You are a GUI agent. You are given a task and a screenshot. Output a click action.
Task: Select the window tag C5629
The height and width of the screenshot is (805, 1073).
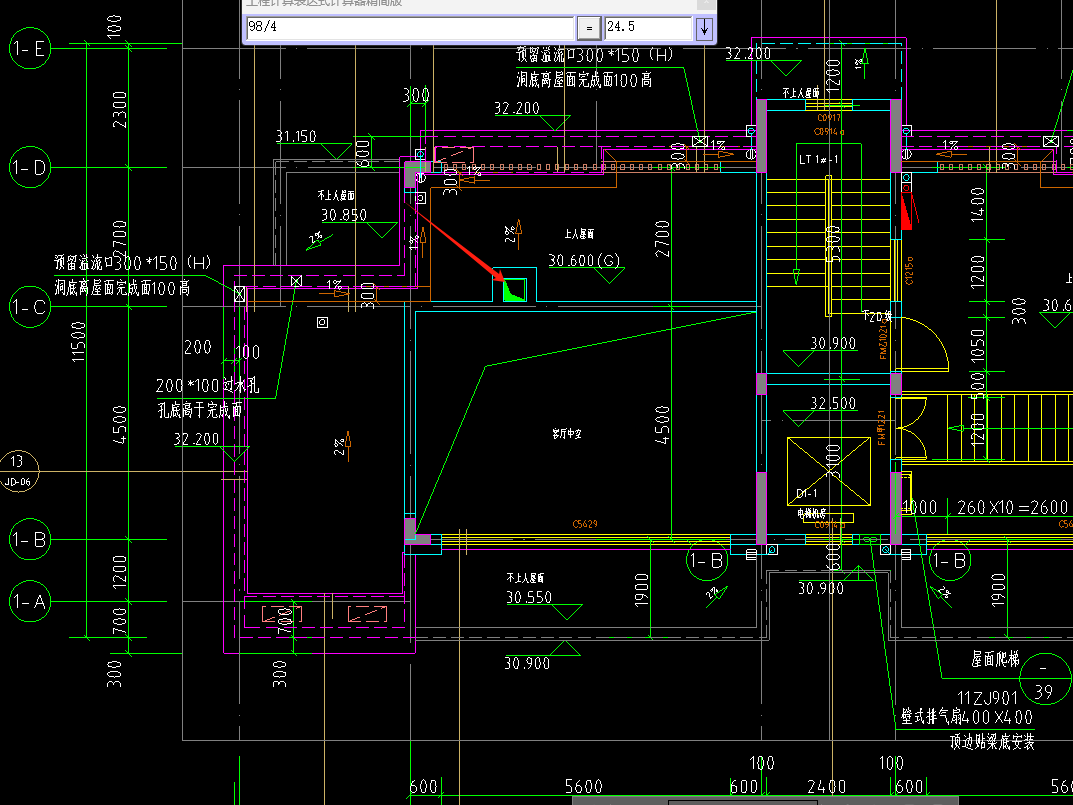point(585,524)
